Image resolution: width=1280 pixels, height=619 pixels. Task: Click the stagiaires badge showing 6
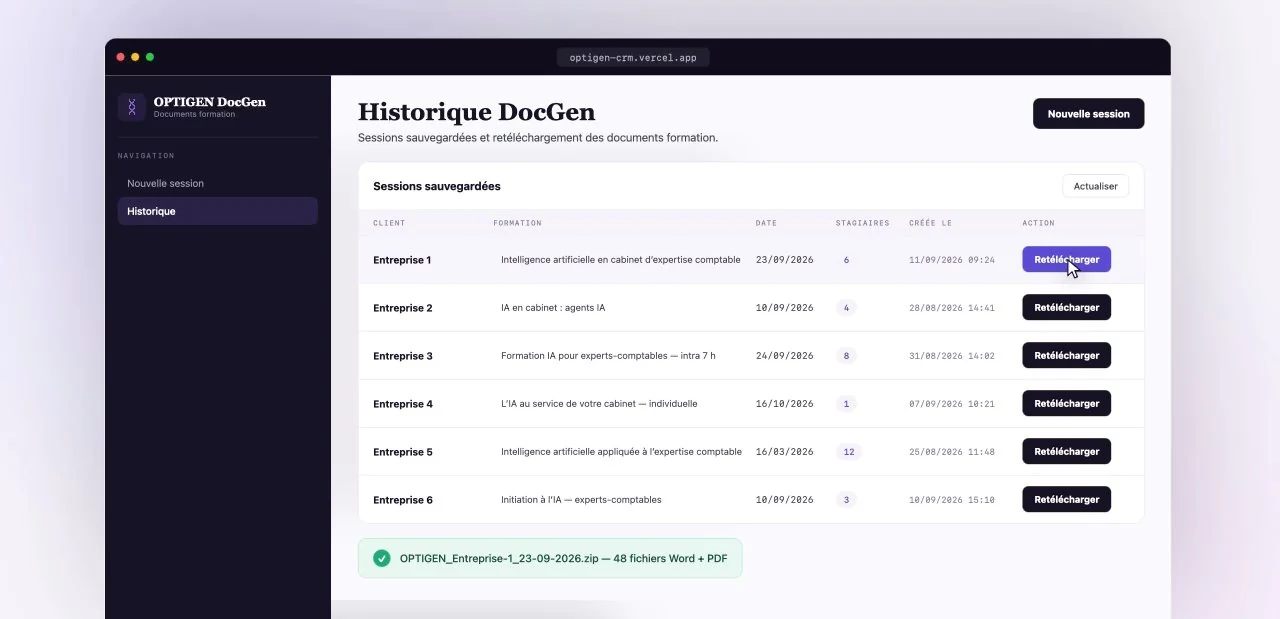pos(846,260)
